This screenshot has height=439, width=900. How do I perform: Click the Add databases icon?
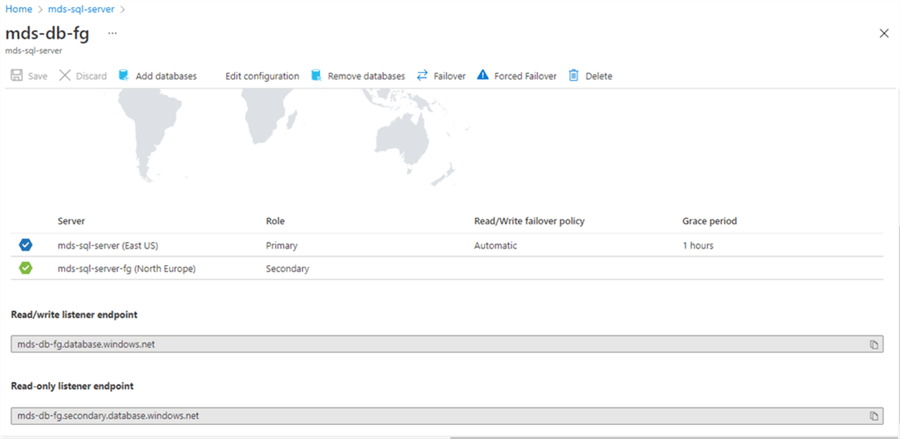click(x=123, y=76)
